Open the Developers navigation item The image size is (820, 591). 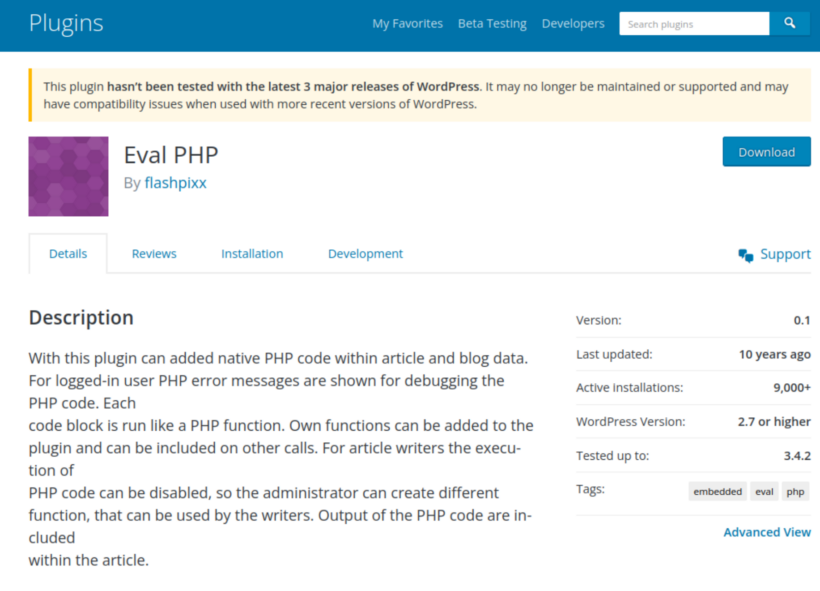[x=573, y=23]
